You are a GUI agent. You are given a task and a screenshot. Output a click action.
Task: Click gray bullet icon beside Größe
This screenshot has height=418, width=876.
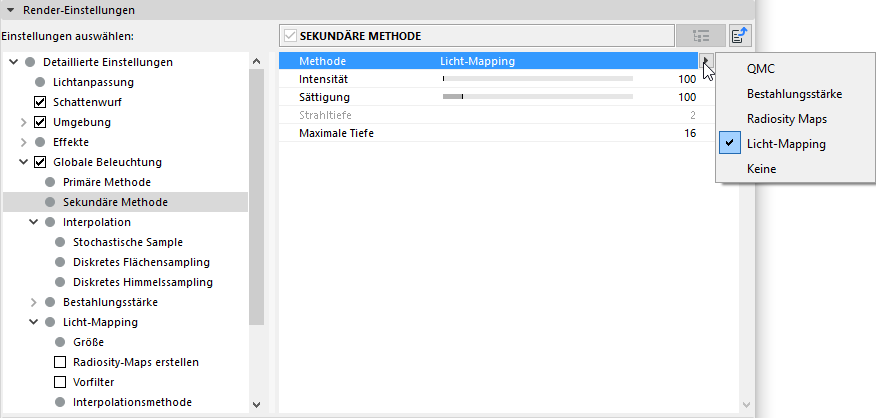click(x=60, y=342)
